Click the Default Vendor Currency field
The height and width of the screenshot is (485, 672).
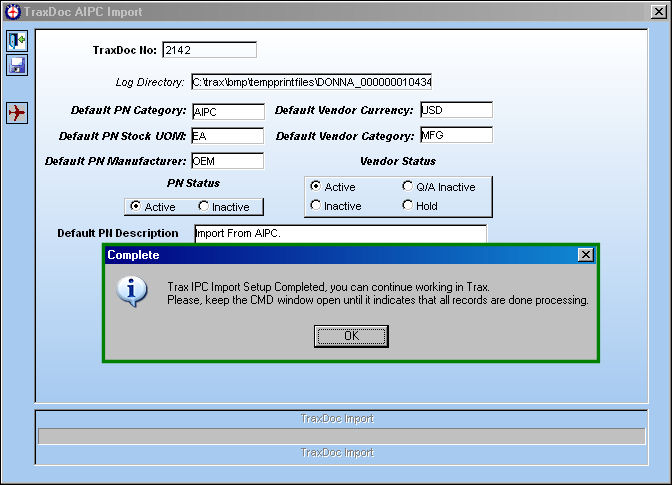(456, 110)
